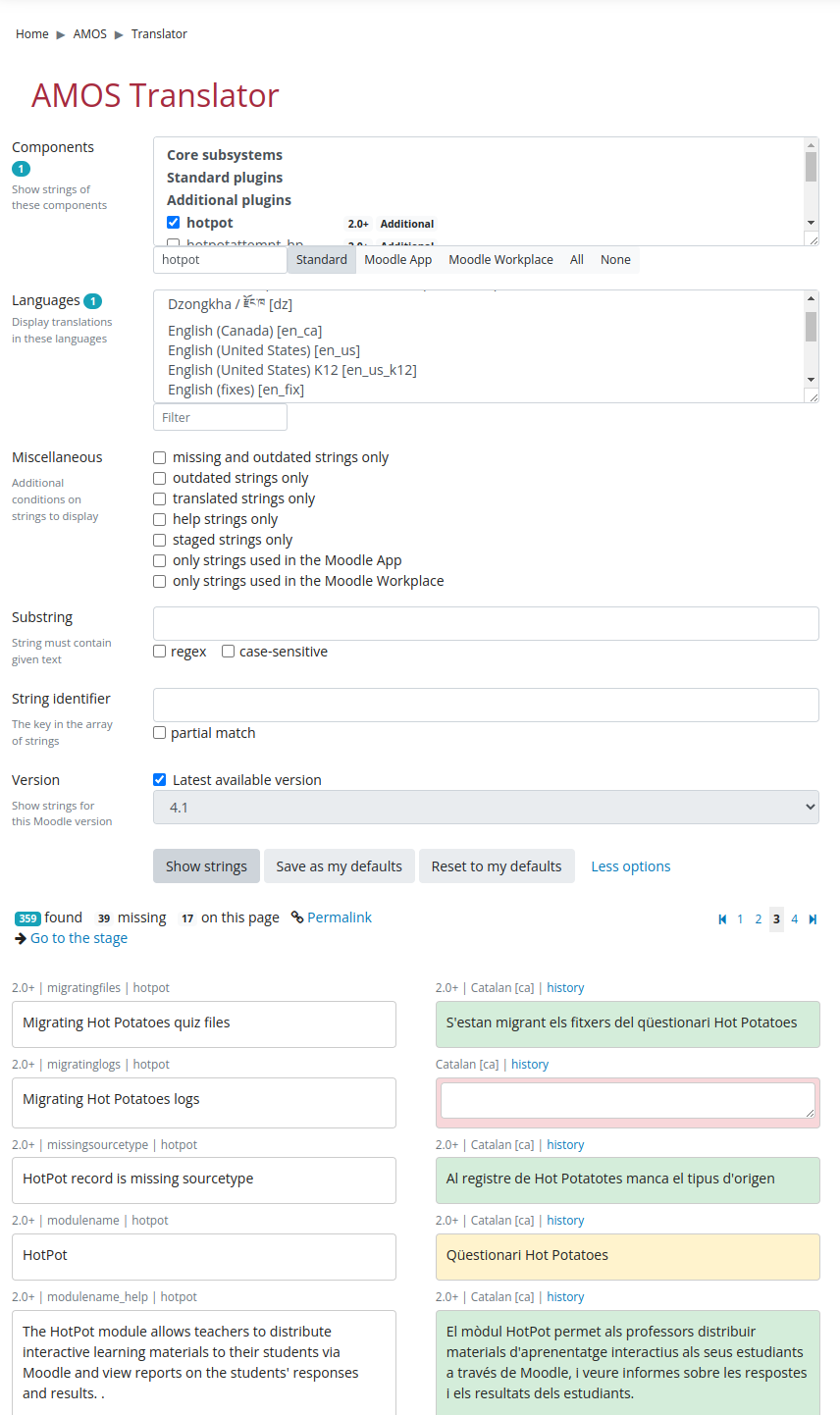Uncheck the hotpot component checkbox
The image size is (840, 1415).
click(173, 223)
